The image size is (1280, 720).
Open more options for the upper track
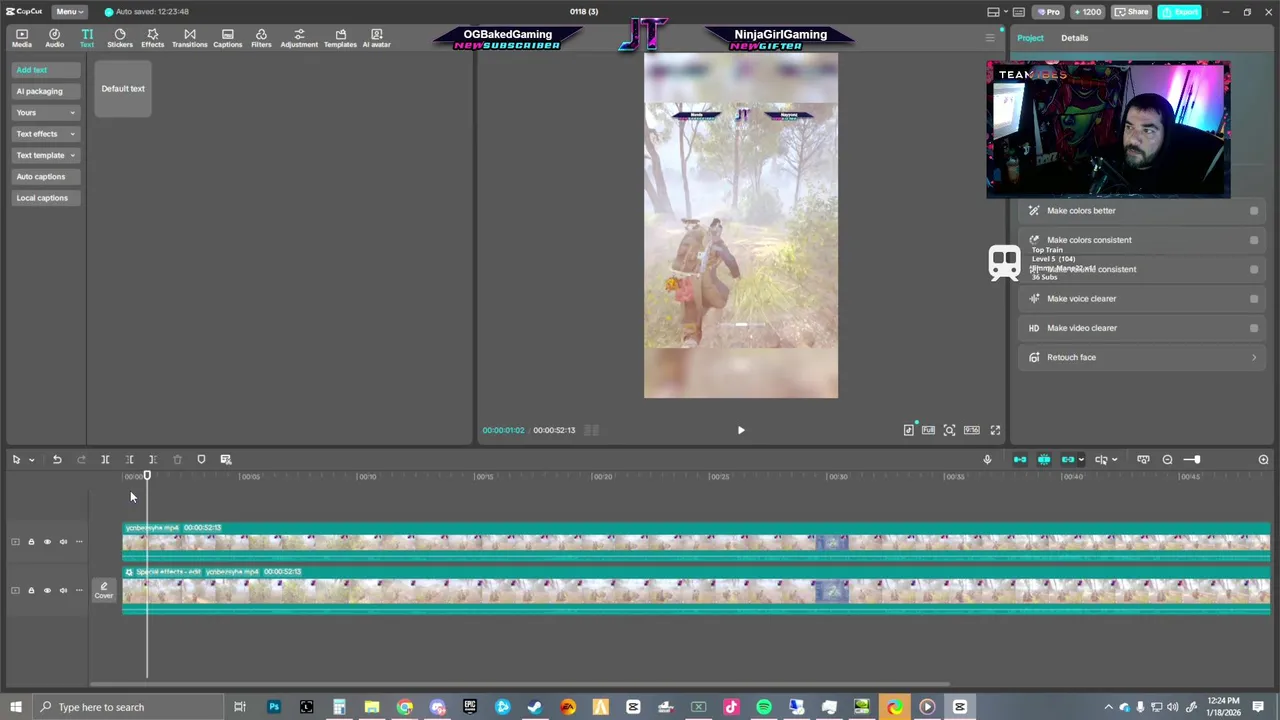pos(79,542)
